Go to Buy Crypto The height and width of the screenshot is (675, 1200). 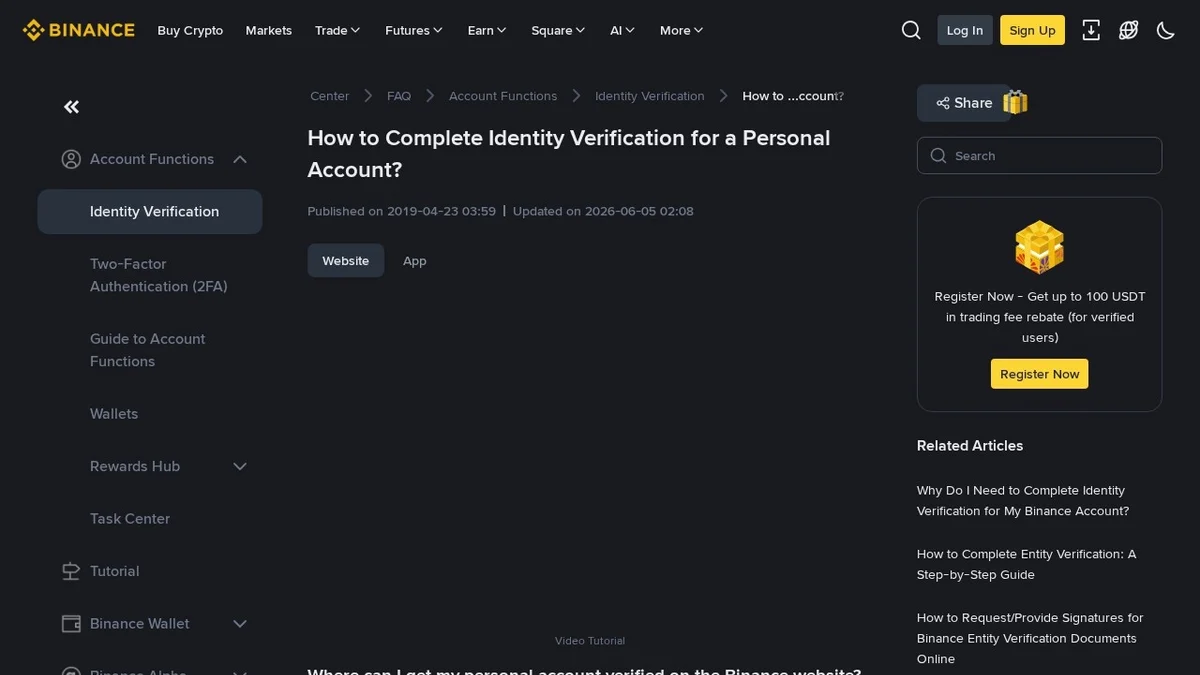pos(190,30)
